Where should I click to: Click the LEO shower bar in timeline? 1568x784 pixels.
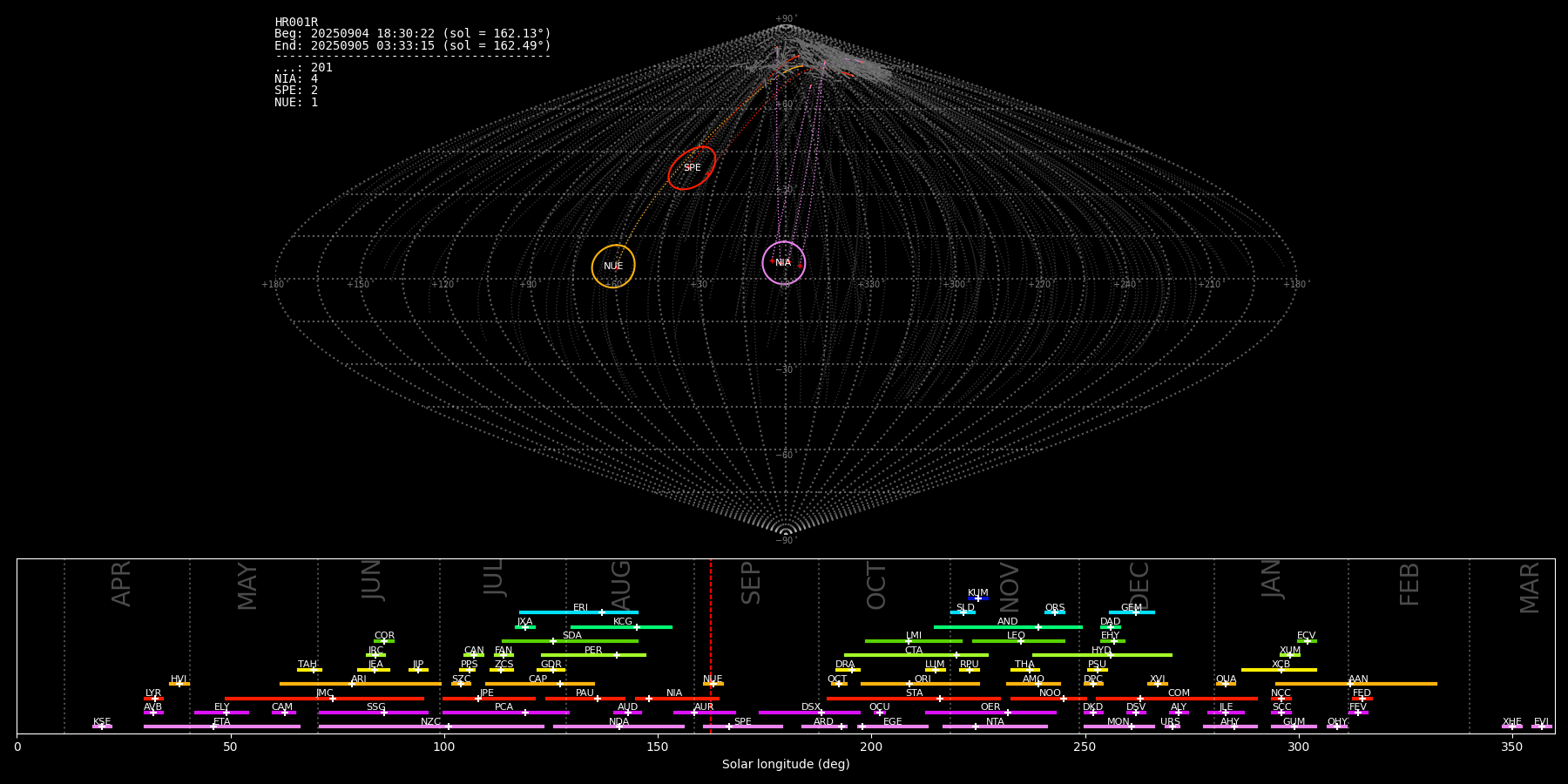(1018, 641)
